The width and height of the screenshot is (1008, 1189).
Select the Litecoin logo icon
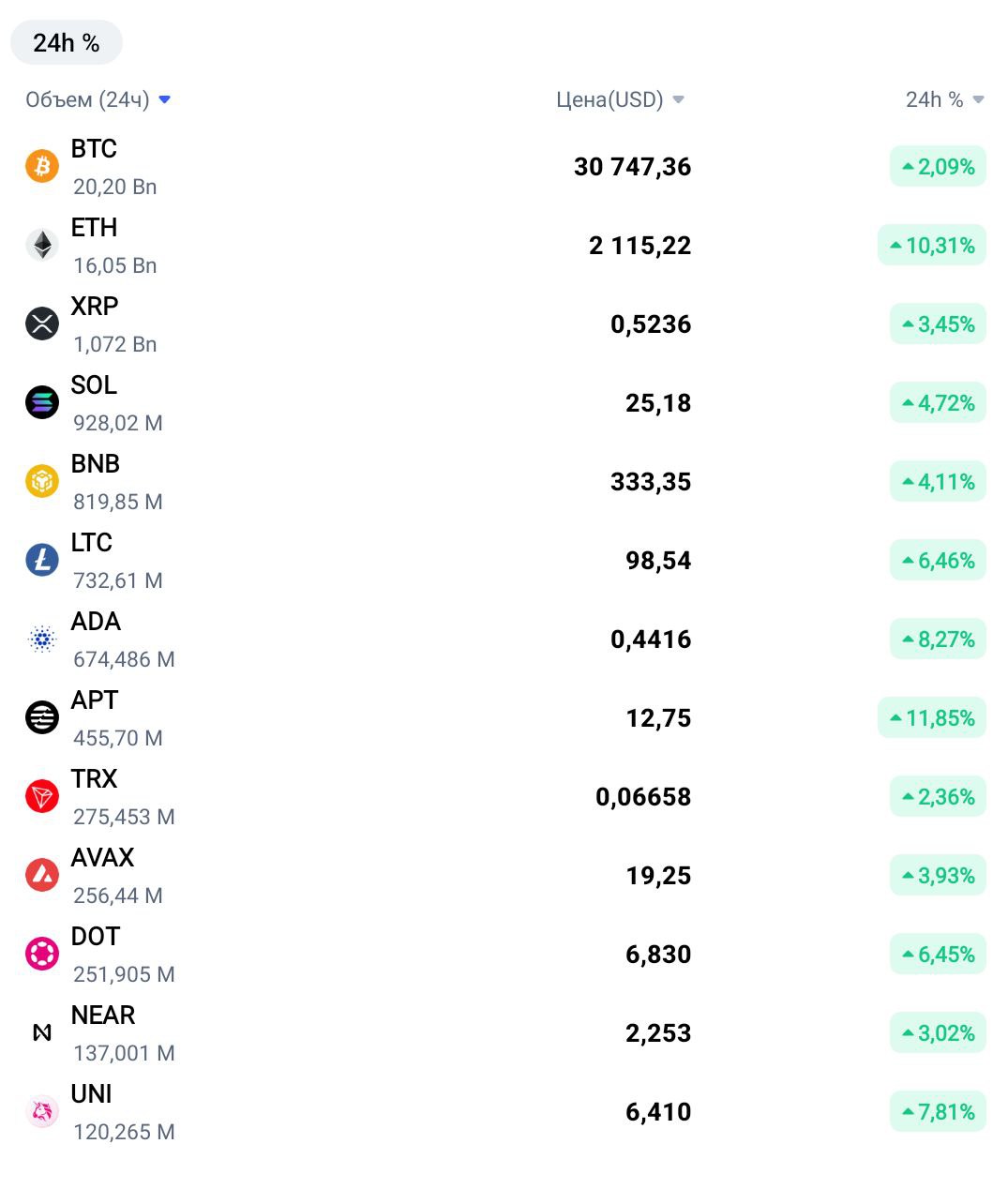click(x=41, y=560)
